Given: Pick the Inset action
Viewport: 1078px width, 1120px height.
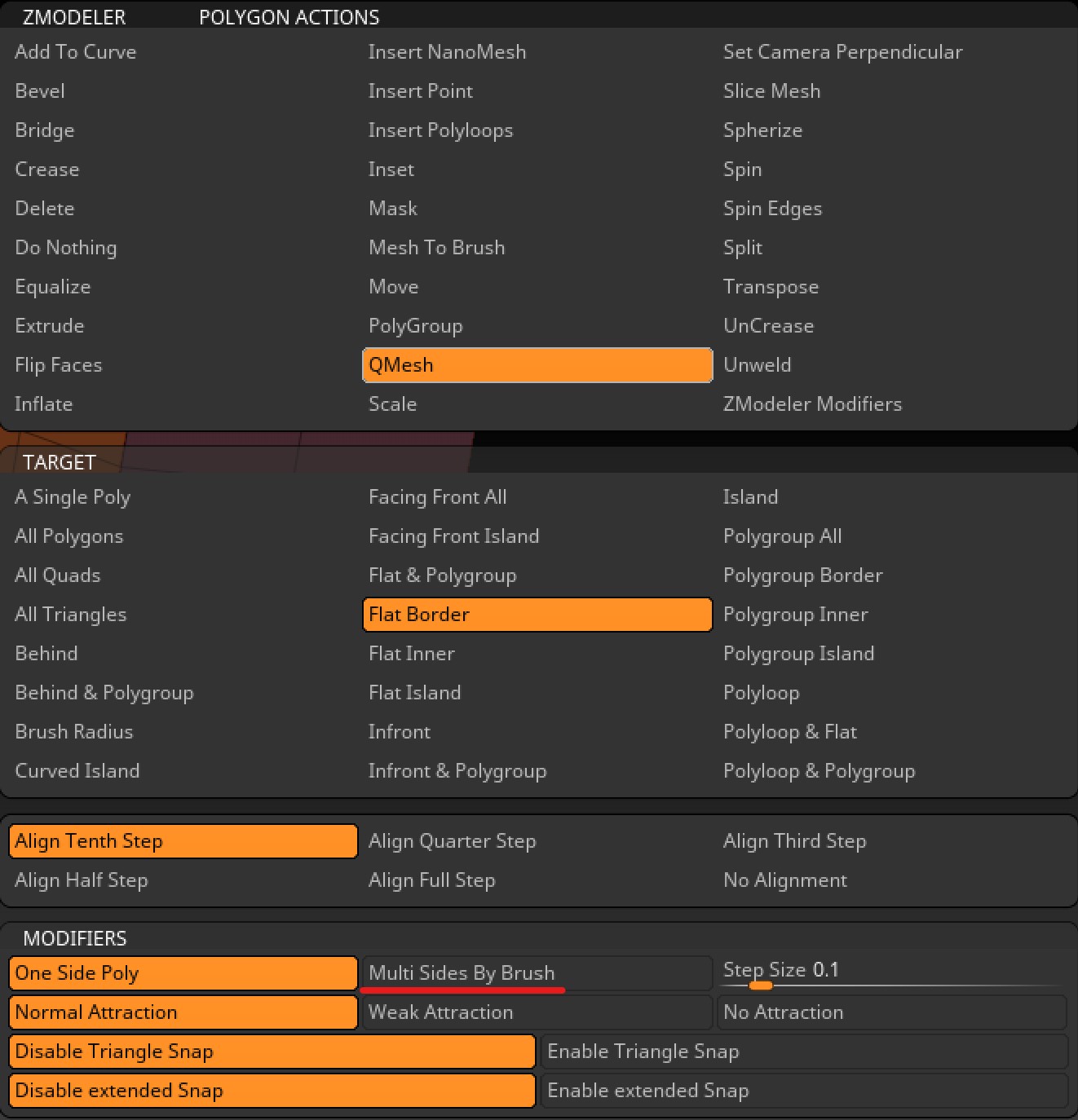Looking at the screenshot, I should [x=391, y=169].
